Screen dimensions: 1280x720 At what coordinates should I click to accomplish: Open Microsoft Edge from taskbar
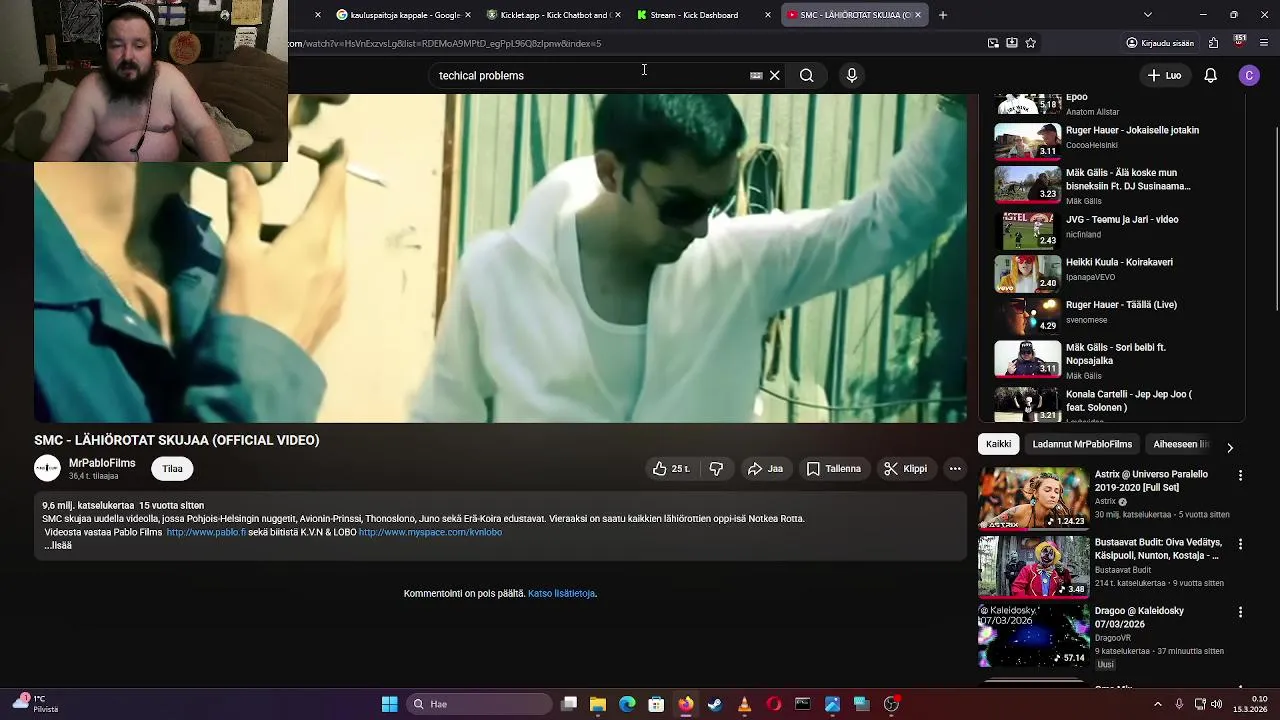(627, 704)
